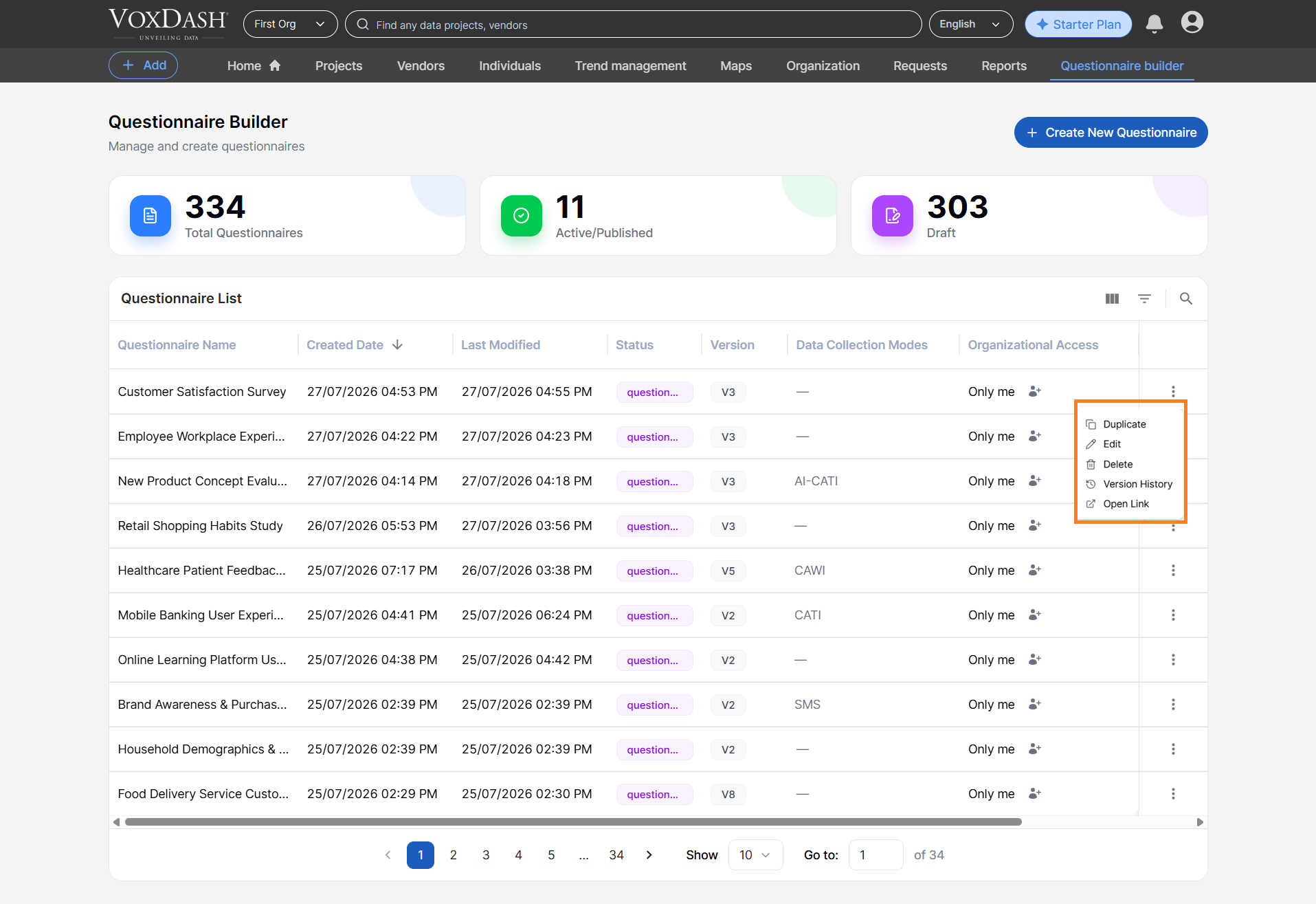Open three-dot menu for Food Delivery Service row
The height and width of the screenshot is (904, 1316).
(x=1173, y=794)
